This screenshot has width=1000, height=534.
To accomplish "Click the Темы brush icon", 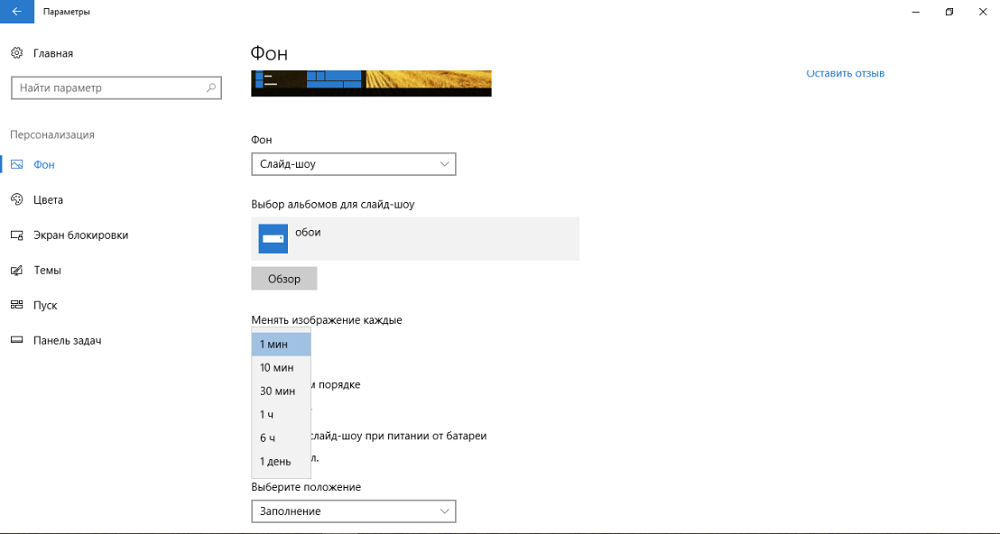I will coord(17,270).
